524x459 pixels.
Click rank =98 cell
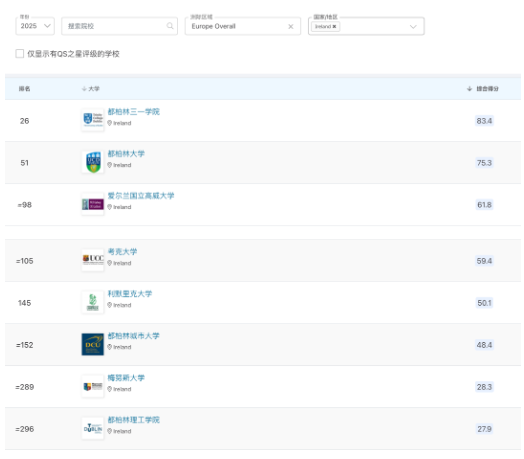[24, 205]
